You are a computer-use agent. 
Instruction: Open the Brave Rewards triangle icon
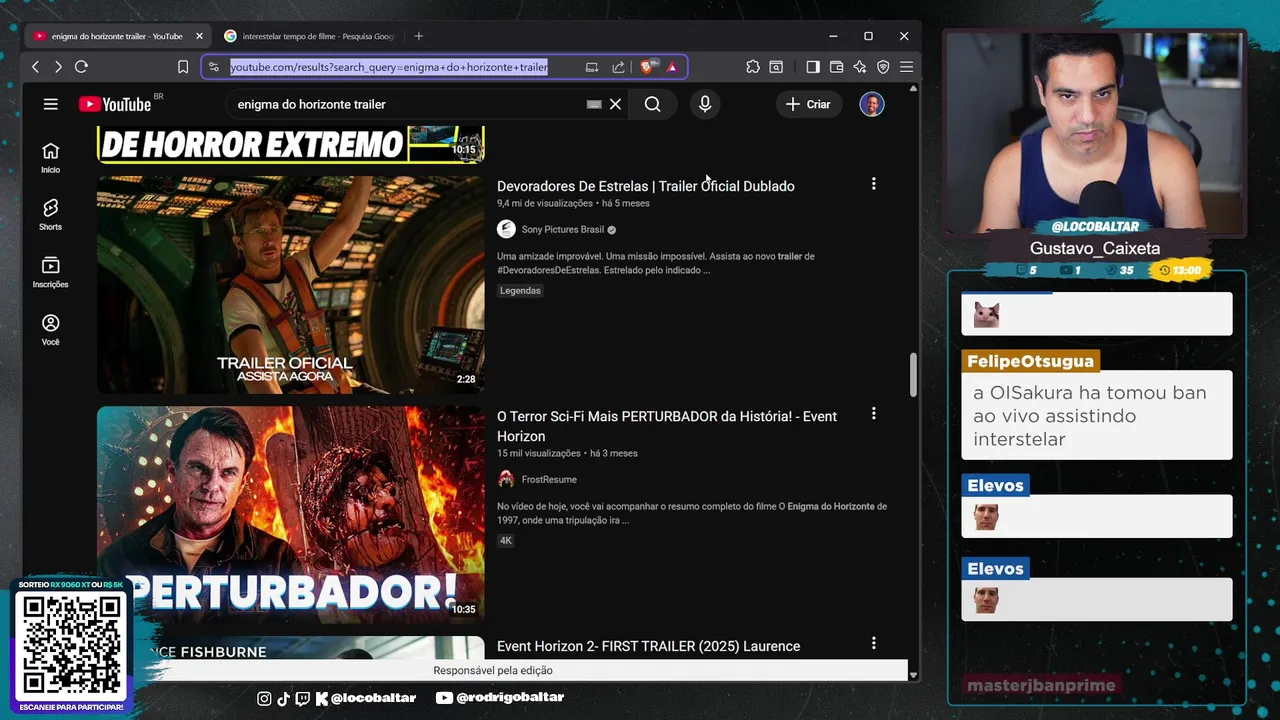pos(672,67)
